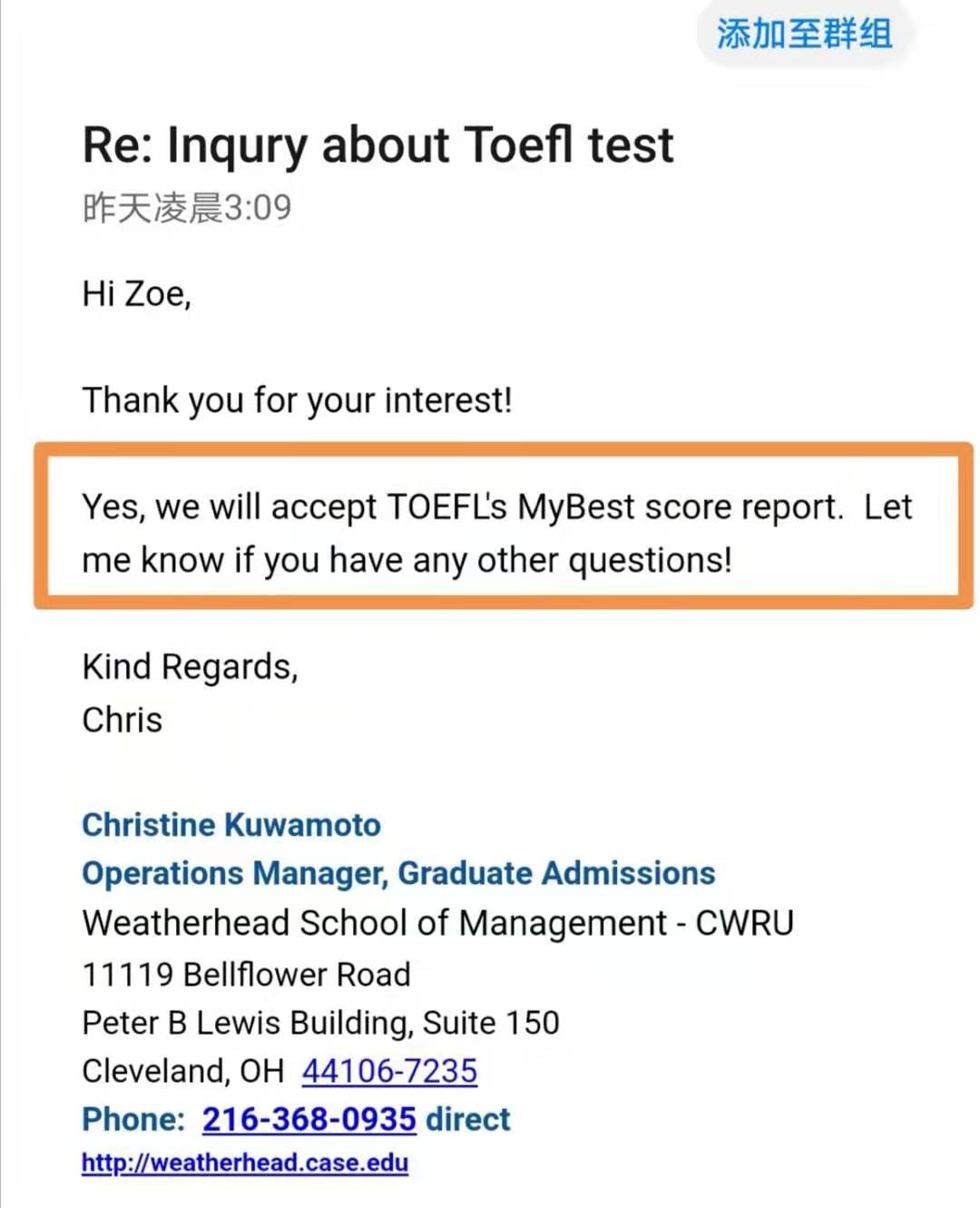Click the Hi Zoe greeting line
Image resolution: width=980 pixels, height=1208 pixels.
tap(136, 294)
